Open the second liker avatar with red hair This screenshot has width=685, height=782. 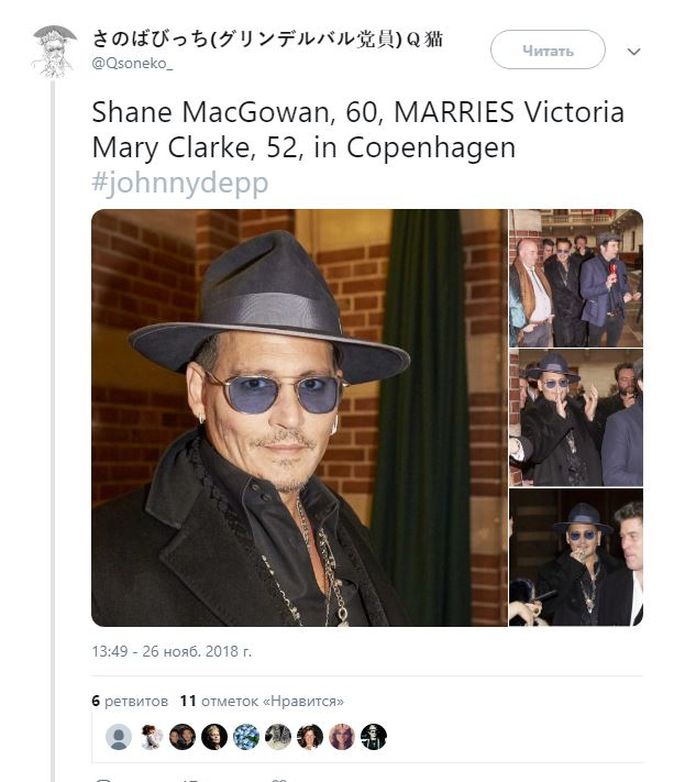point(151,737)
